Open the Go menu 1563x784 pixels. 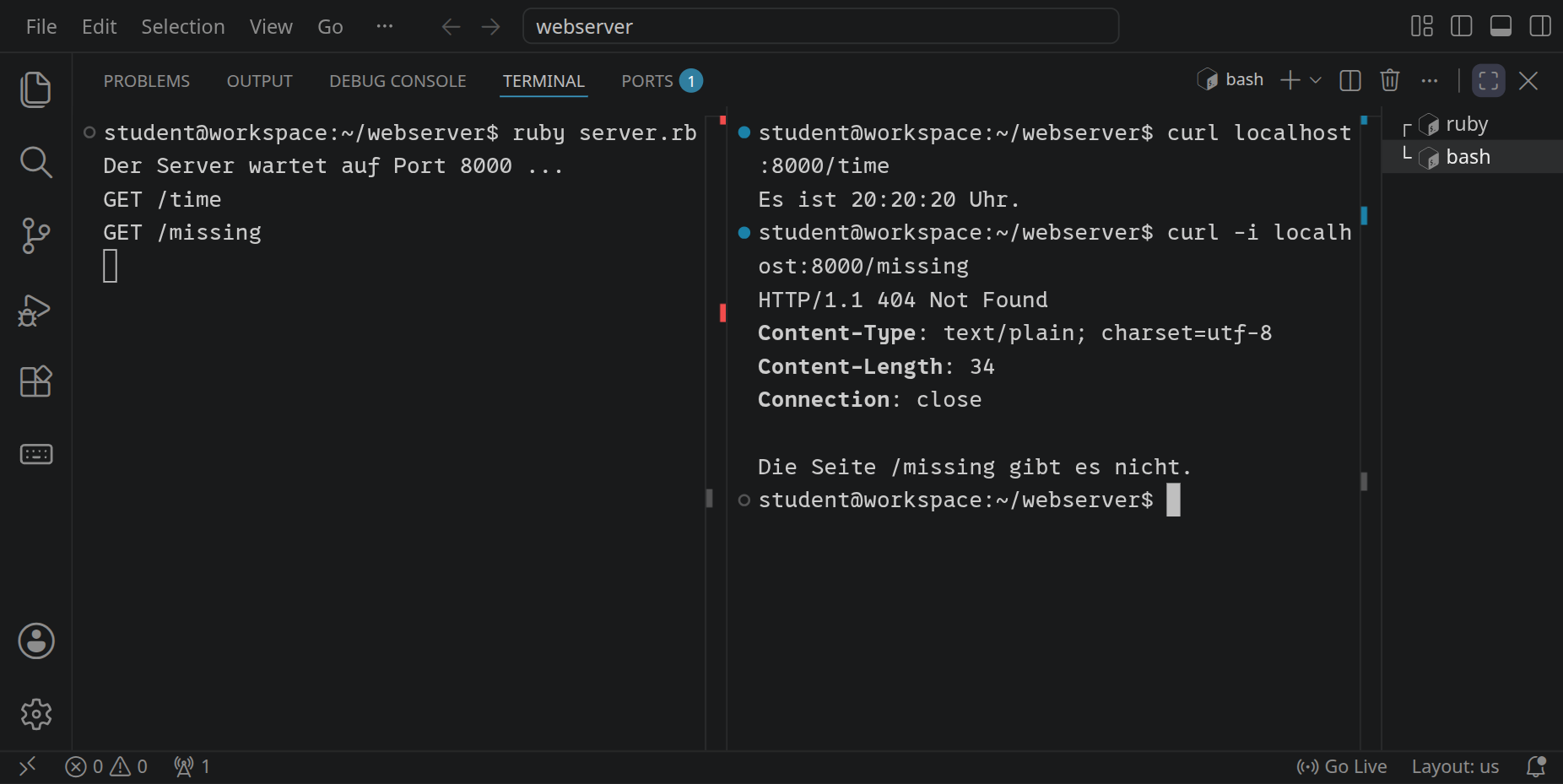point(330,27)
